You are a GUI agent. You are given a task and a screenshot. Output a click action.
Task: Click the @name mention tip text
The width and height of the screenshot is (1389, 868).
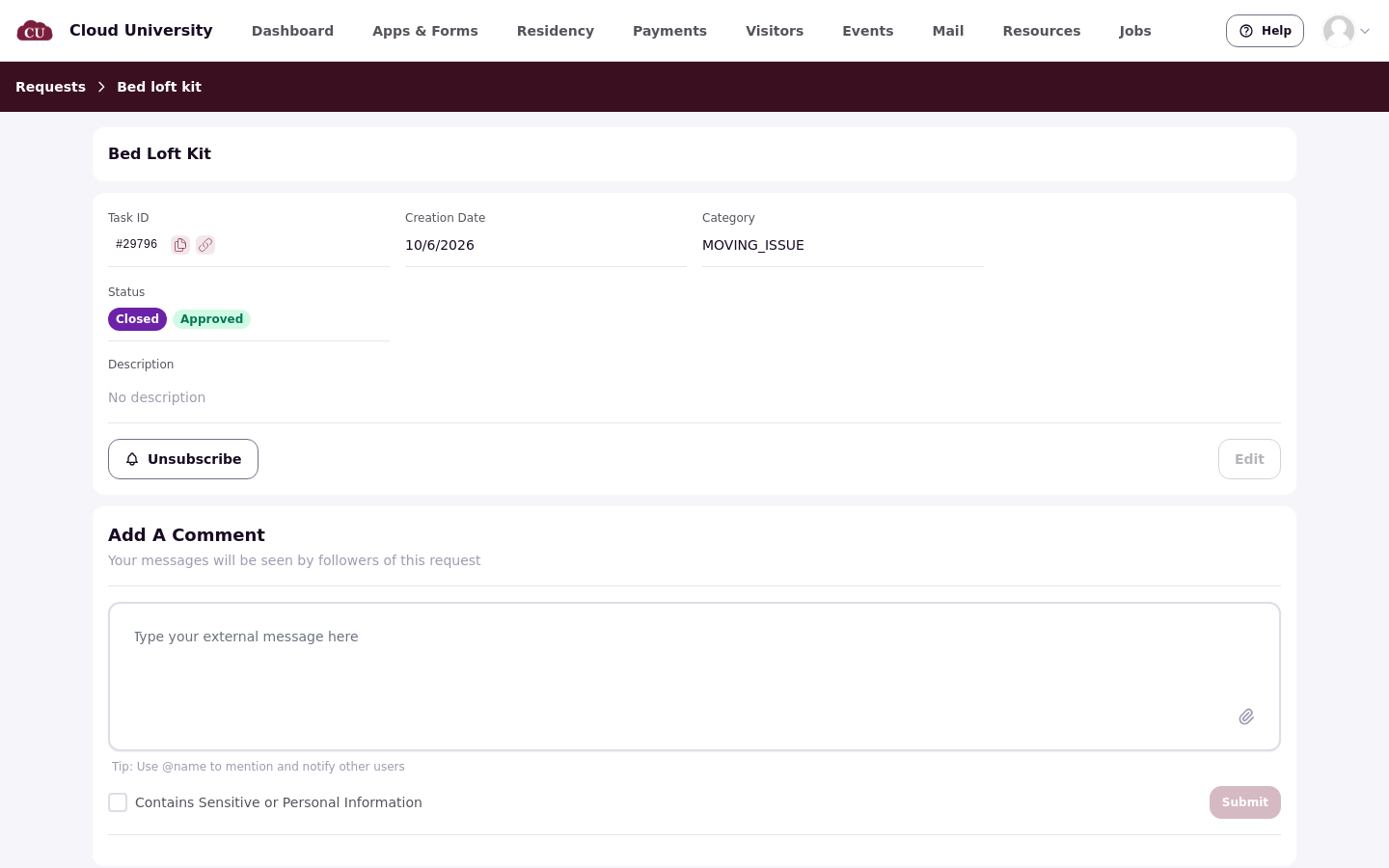[x=259, y=767]
